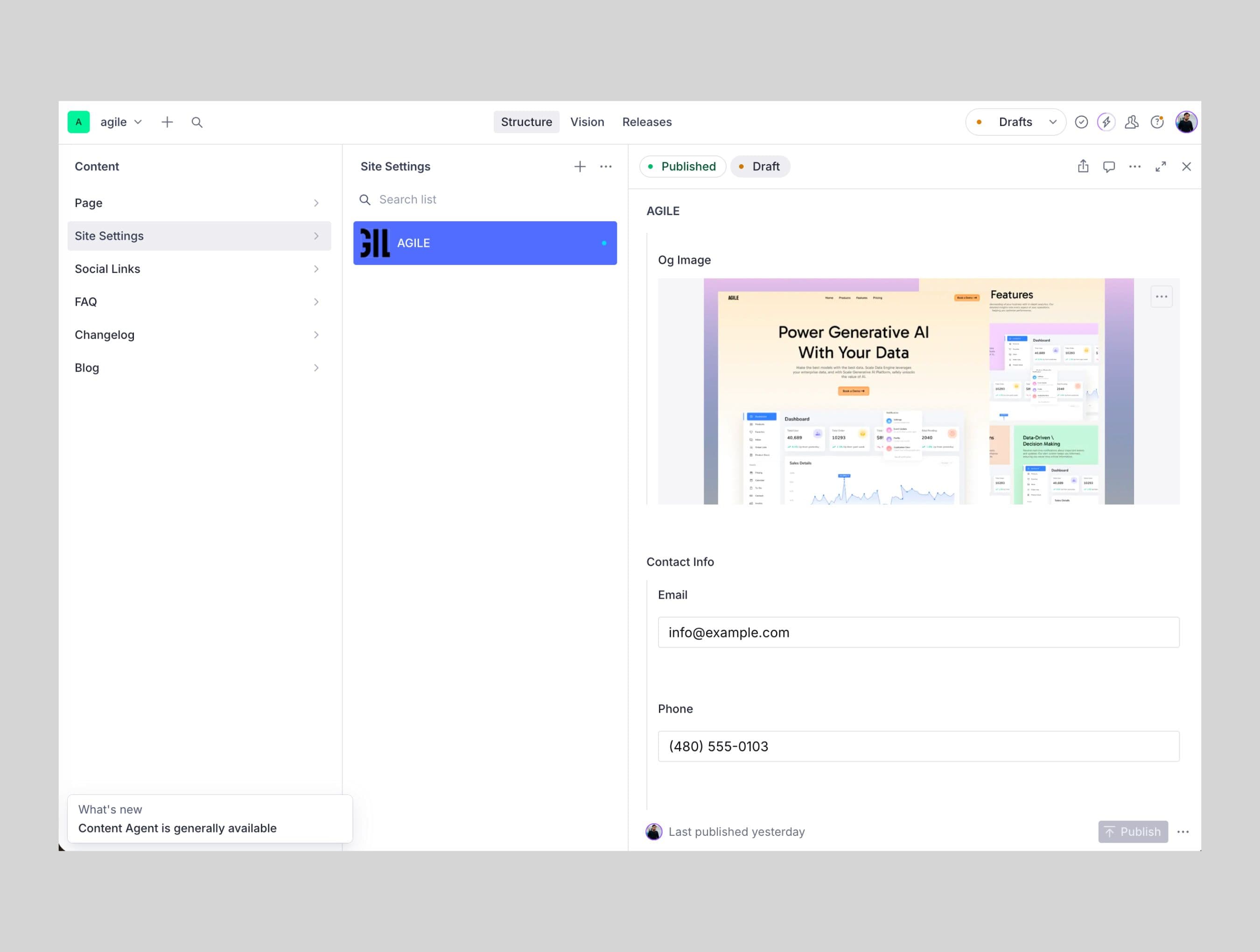Click the Og Image preview
Viewport: 1260px width, 952px height.
coord(918,392)
